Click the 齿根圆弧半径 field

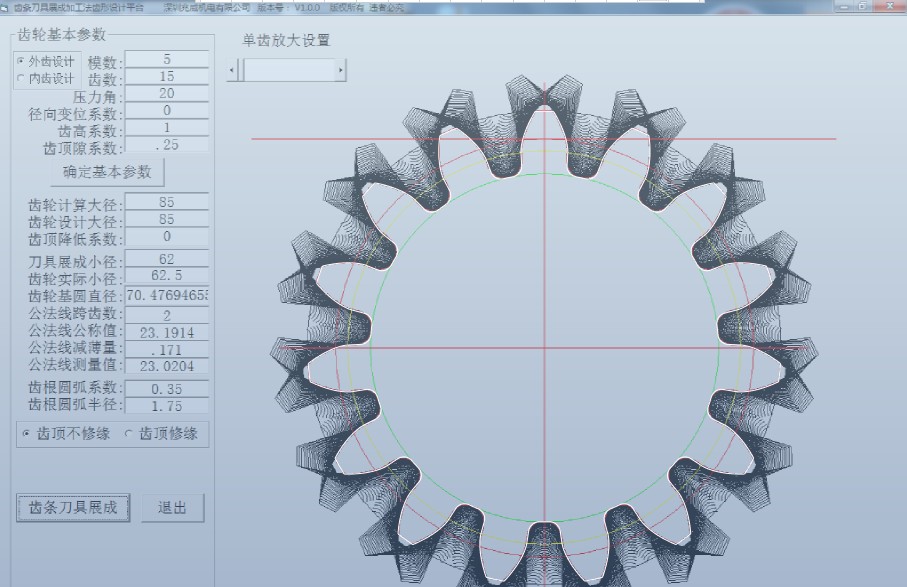click(167, 406)
